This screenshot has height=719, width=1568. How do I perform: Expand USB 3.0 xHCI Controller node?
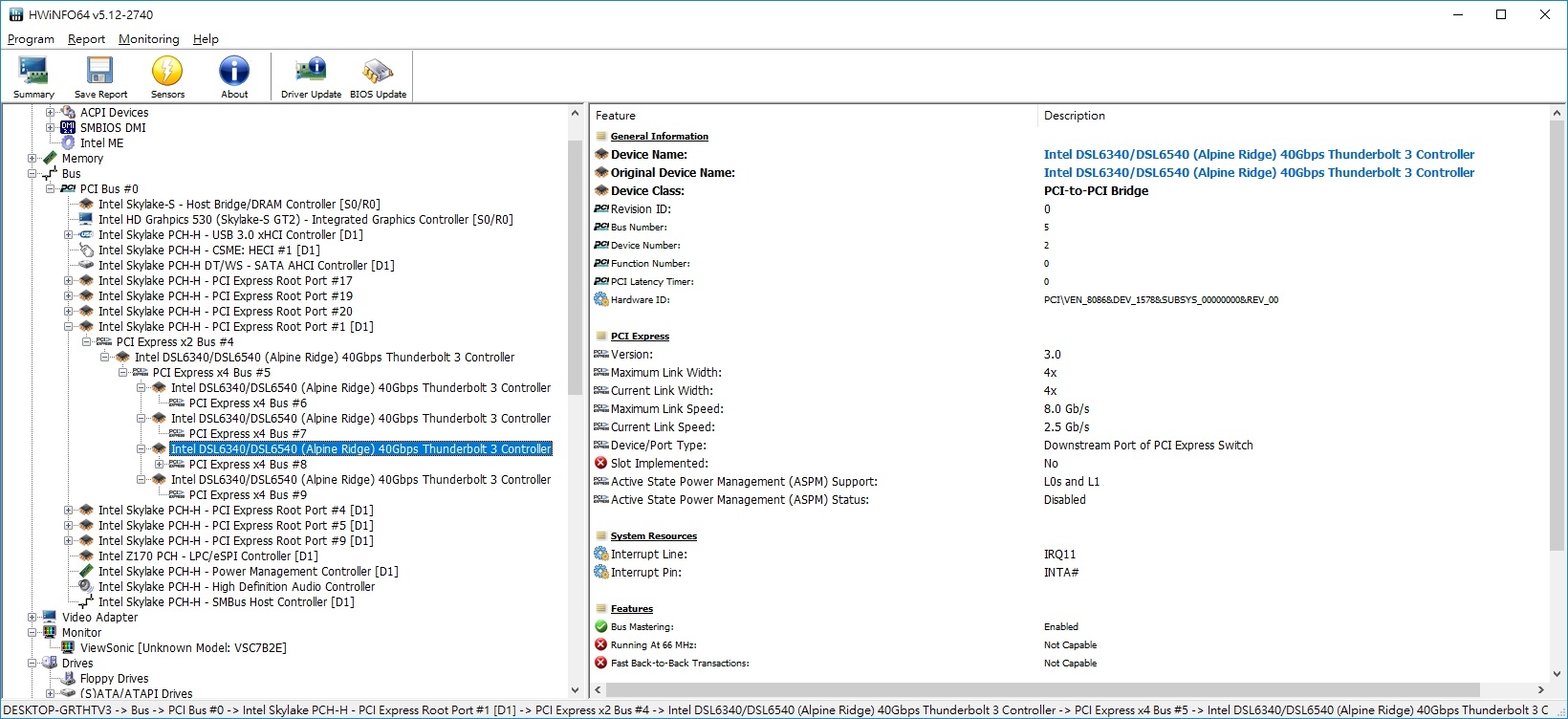[68, 235]
